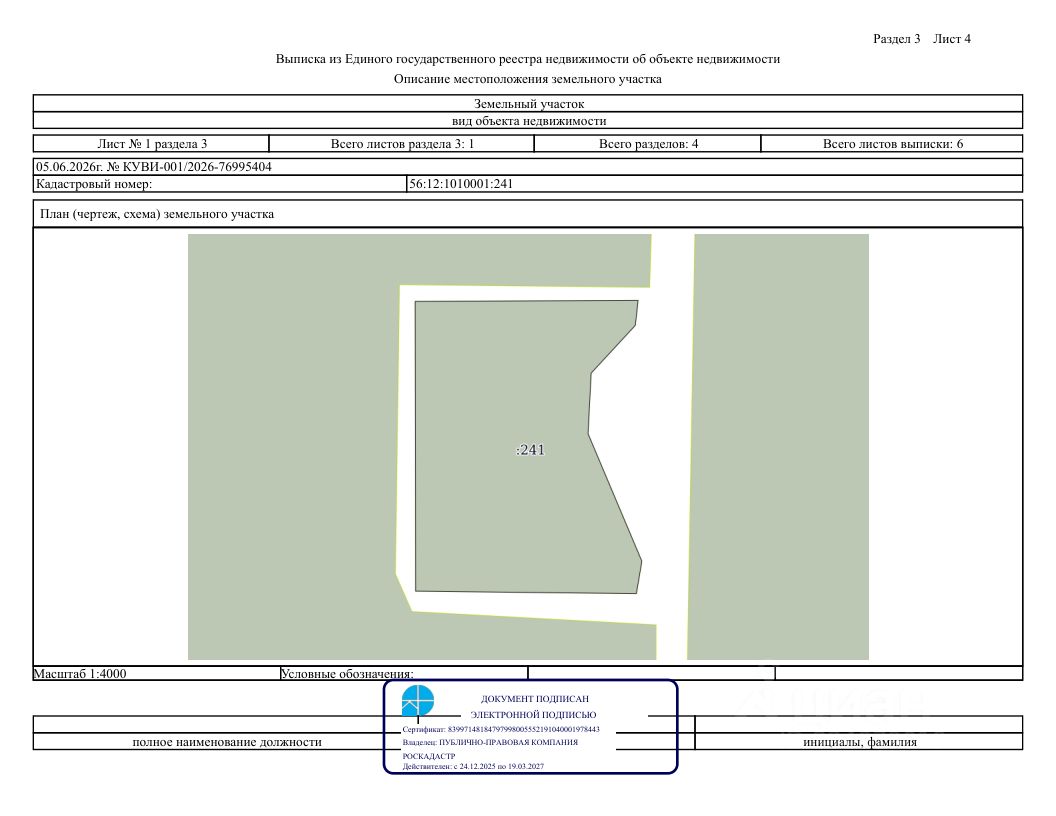
Task: Click the :241 parcel label on the plan
Action: 531,450
